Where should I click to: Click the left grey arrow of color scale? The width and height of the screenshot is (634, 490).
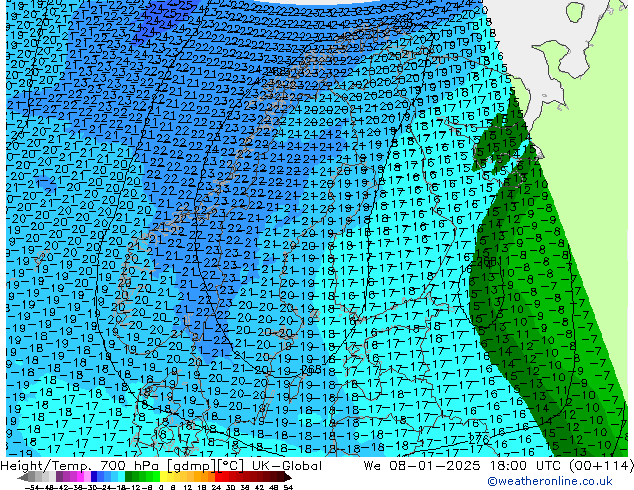click(22, 477)
